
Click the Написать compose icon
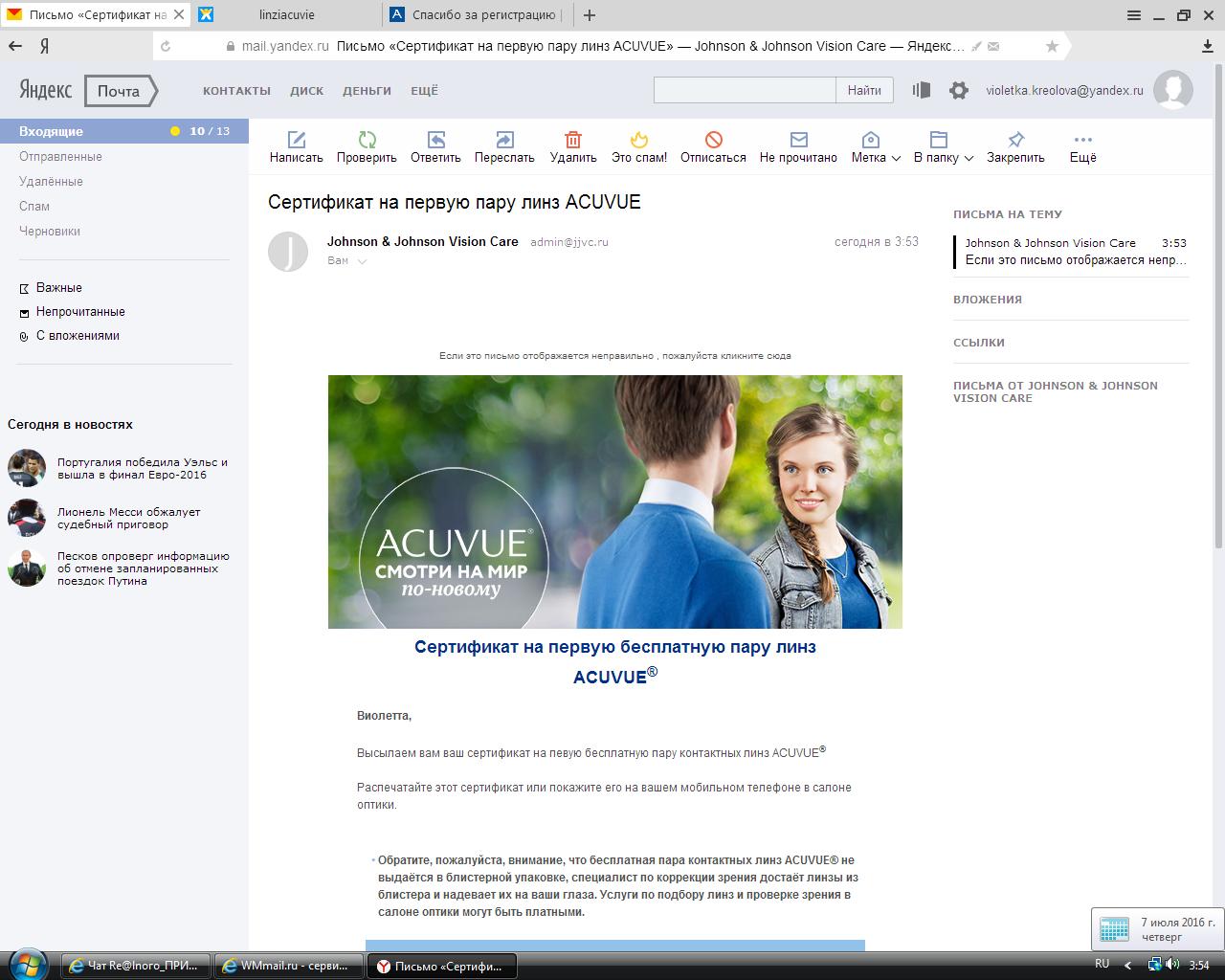point(297,140)
